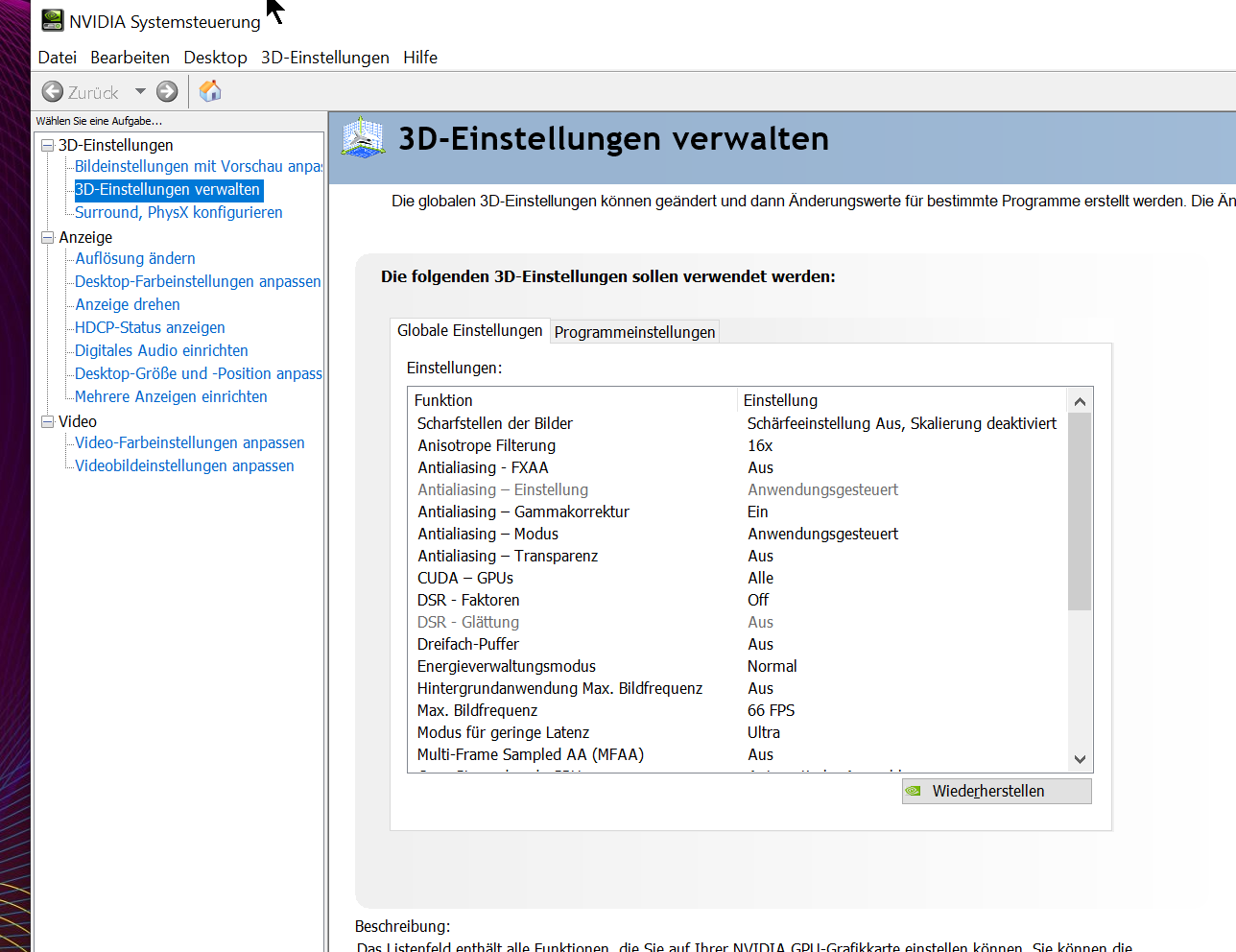Click the Ultra latency mode value

764,732
